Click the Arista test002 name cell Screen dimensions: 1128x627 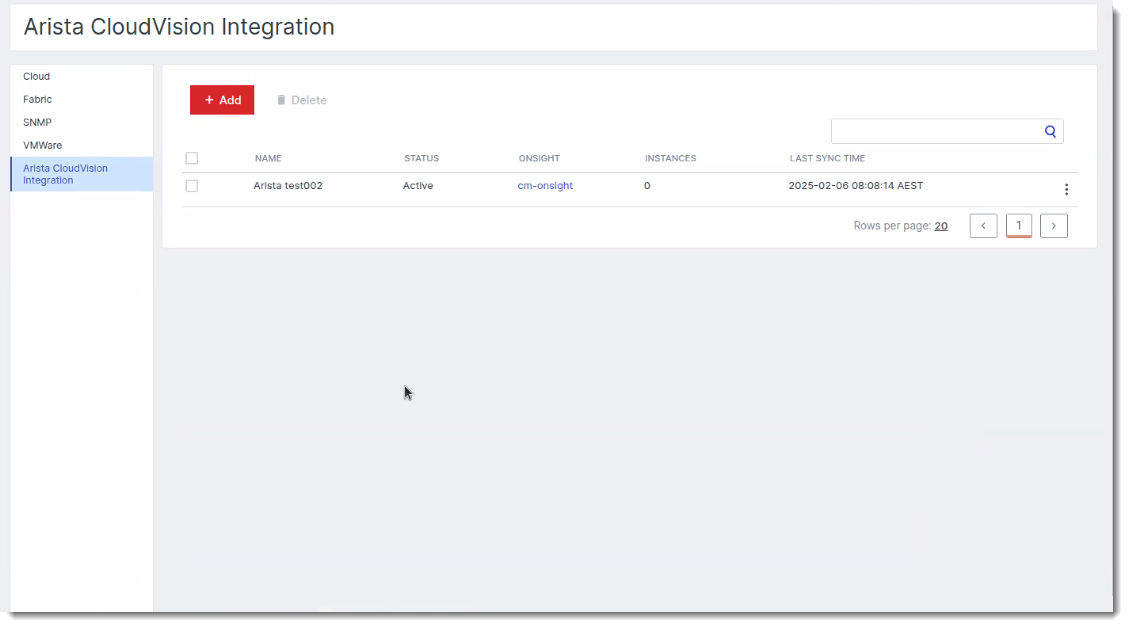point(288,186)
